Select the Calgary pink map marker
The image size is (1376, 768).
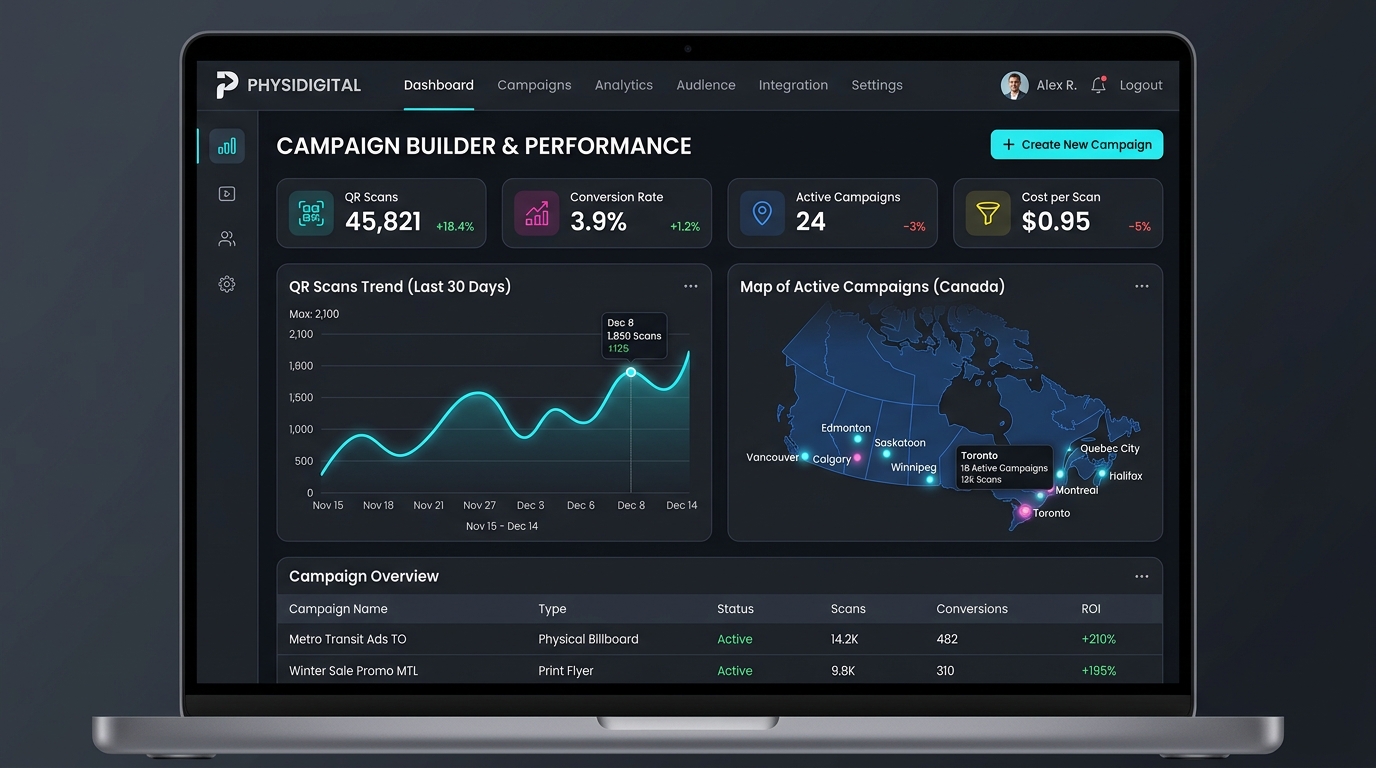click(857, 458)
